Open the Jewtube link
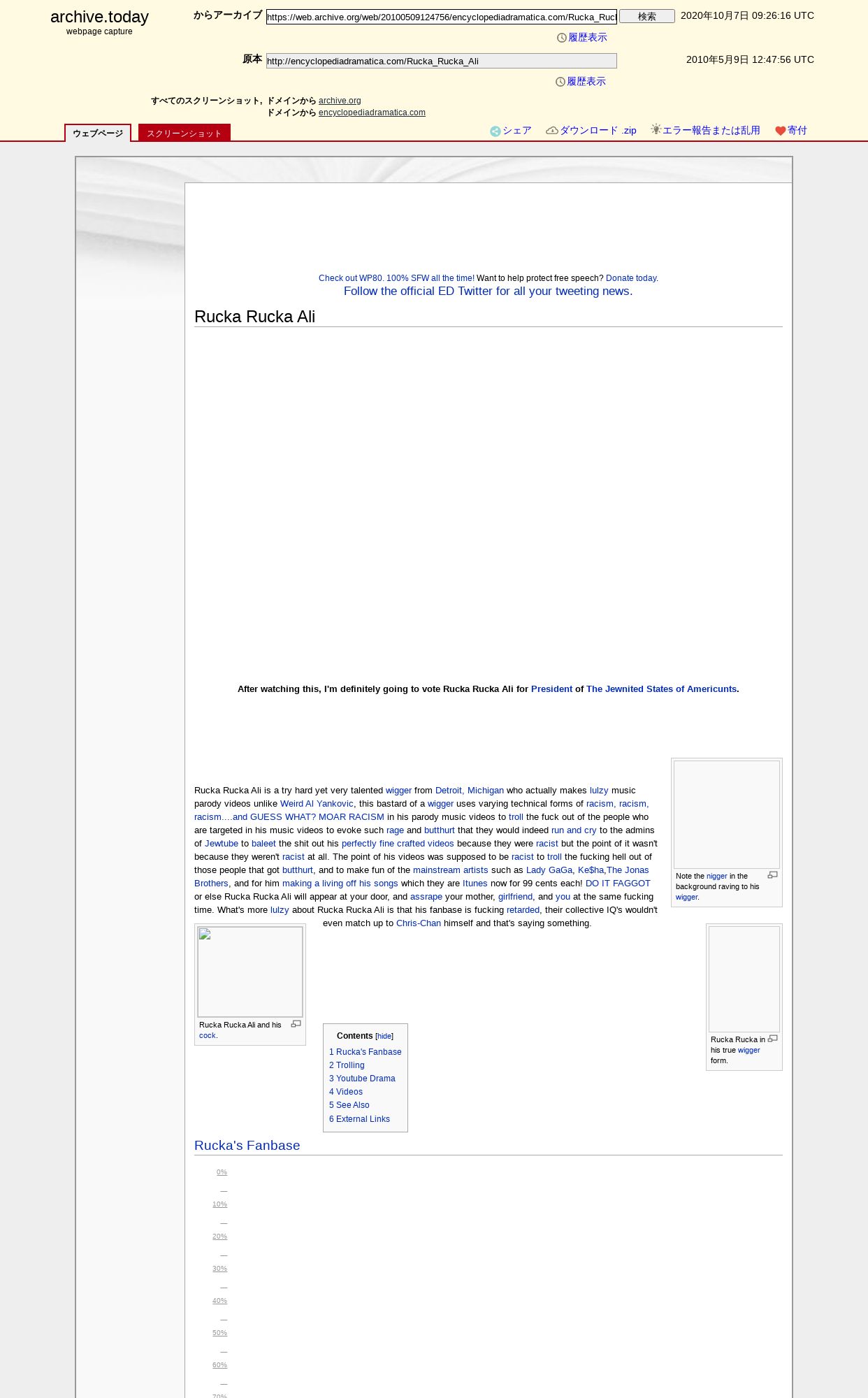This screenshot has width=868, height=1398. click(222, 844)
